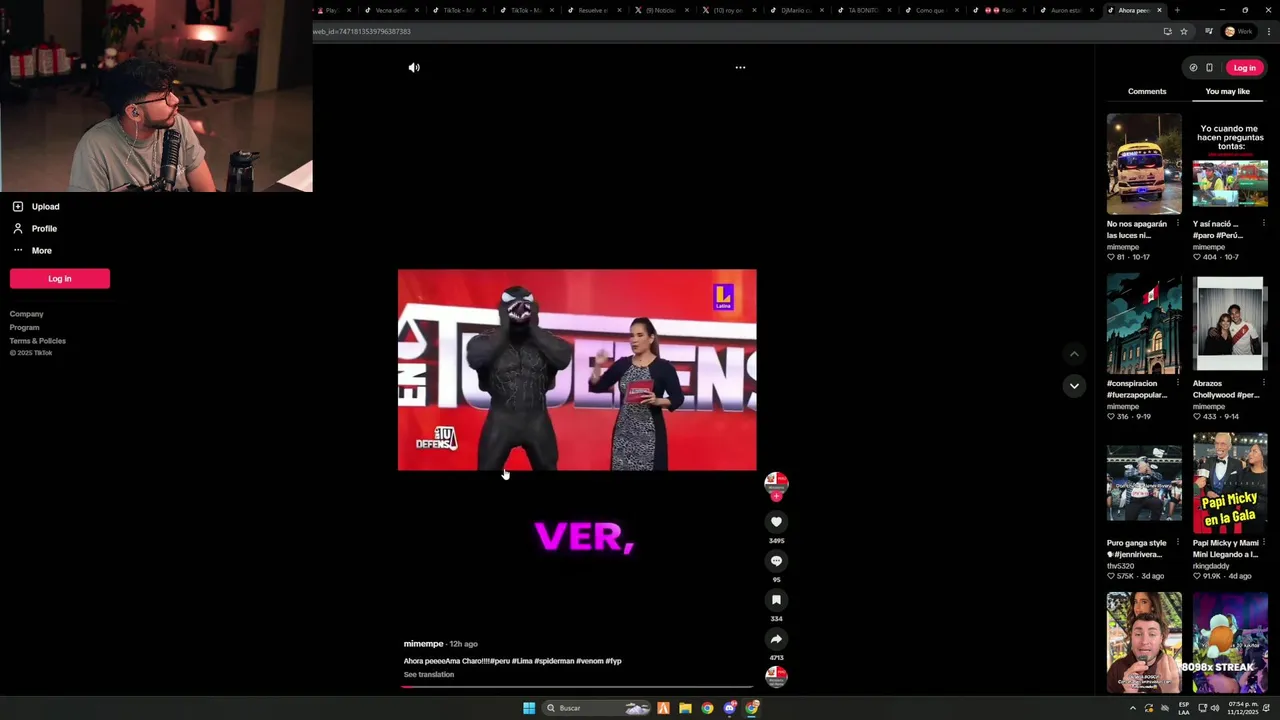Viewport: 1280px width, 720px height.
Task: Switch to the '(9) Noticias' X browser tab
Action: [660, 10]
